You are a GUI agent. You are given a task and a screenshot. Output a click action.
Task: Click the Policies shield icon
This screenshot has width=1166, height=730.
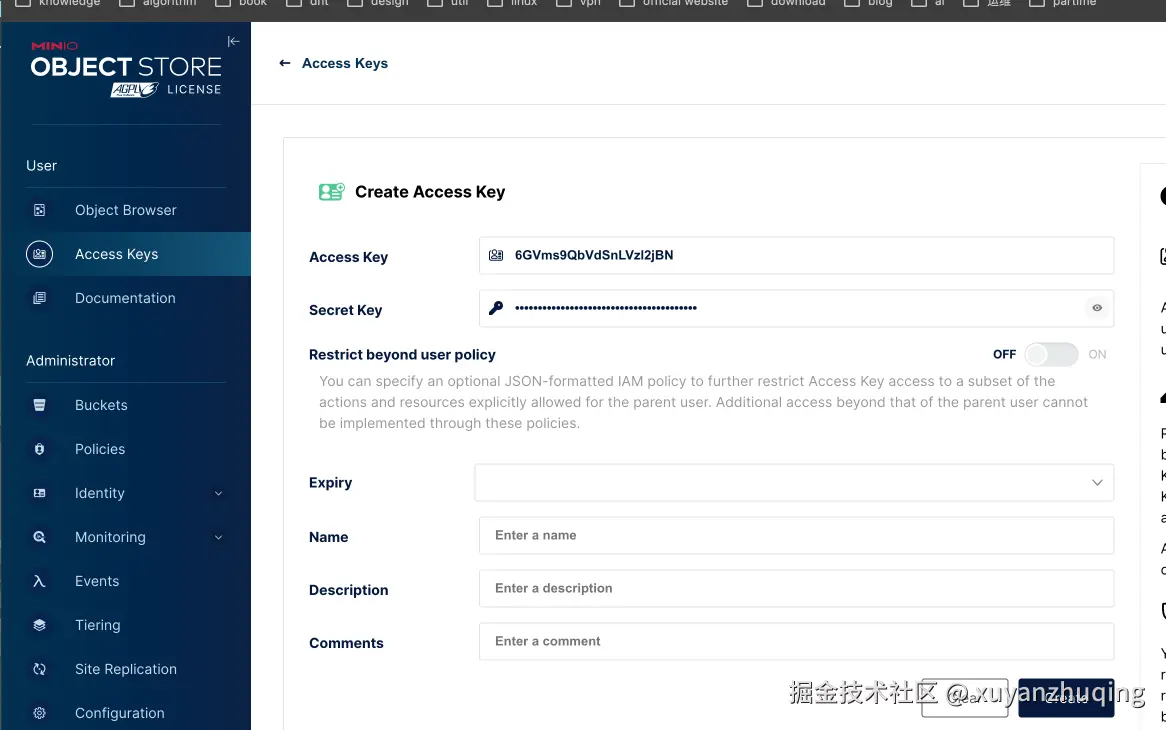[39, 449]
